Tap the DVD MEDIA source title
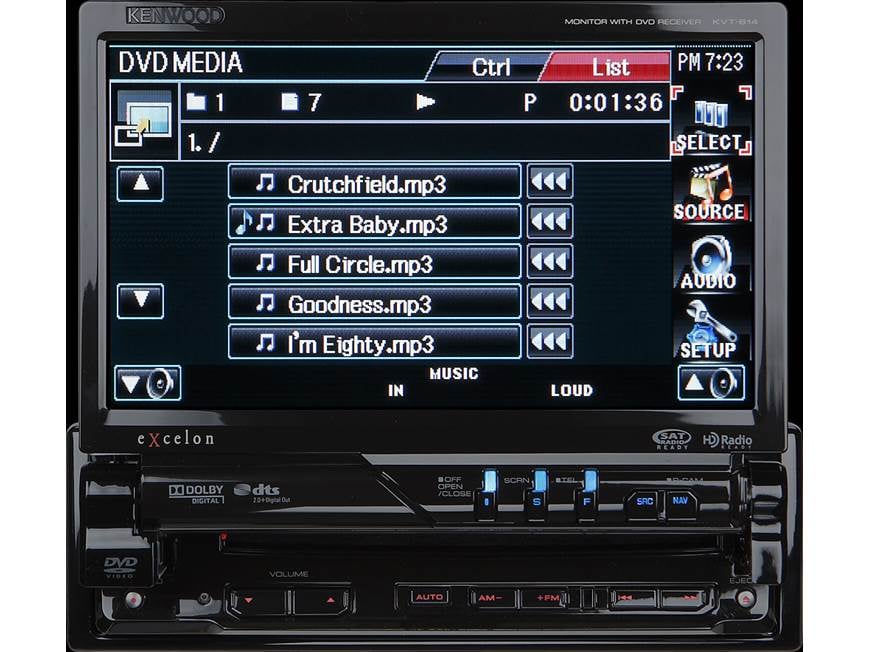The image size is (869, 652). click(x=181, y=63)
